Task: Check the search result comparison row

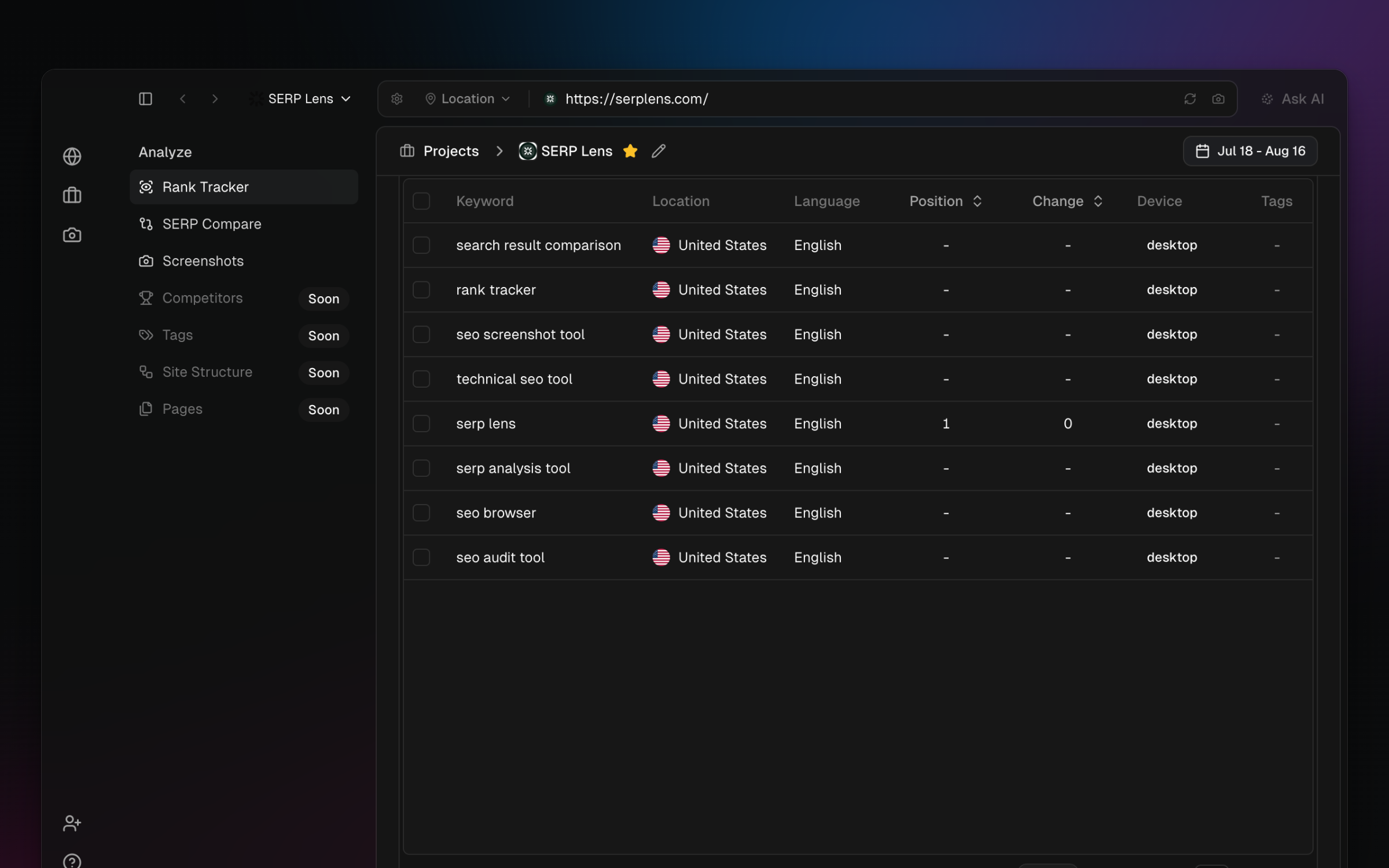Action: coord(421,245)
